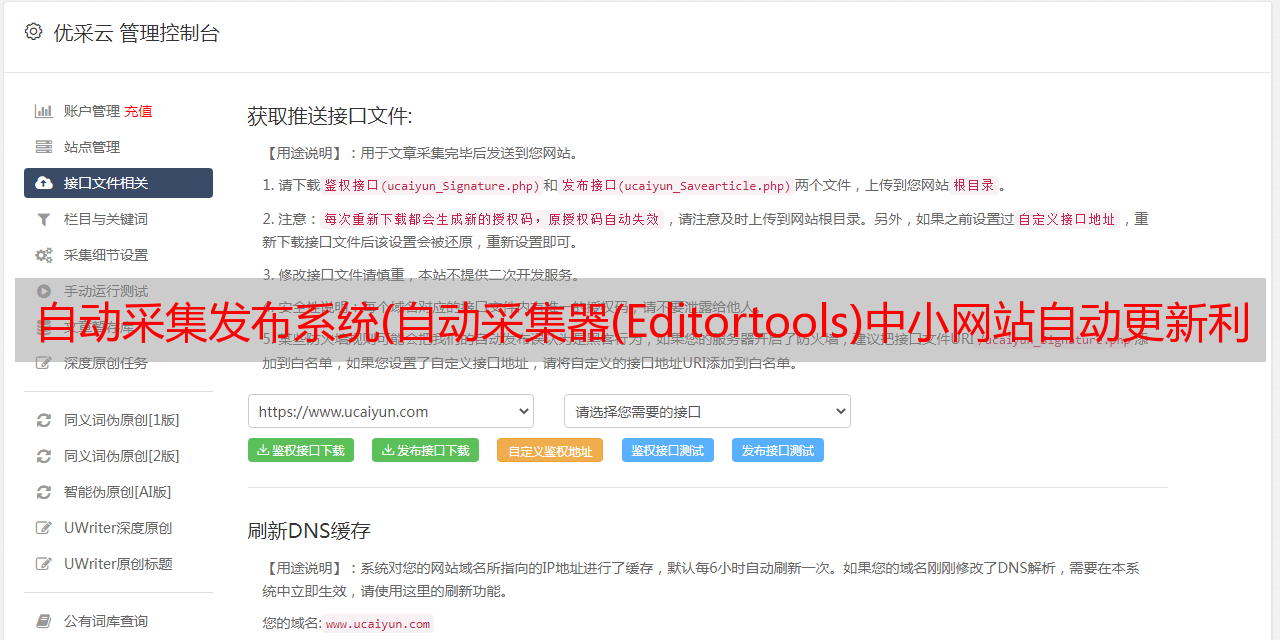Click the 充值 recharge link
1280x640 pixels.
138,111
